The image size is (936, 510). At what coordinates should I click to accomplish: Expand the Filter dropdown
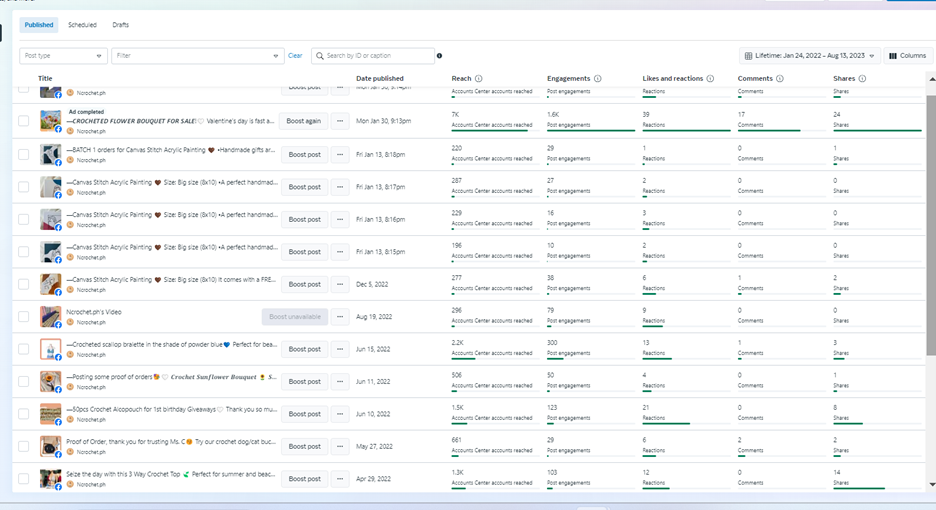[197, 56]
